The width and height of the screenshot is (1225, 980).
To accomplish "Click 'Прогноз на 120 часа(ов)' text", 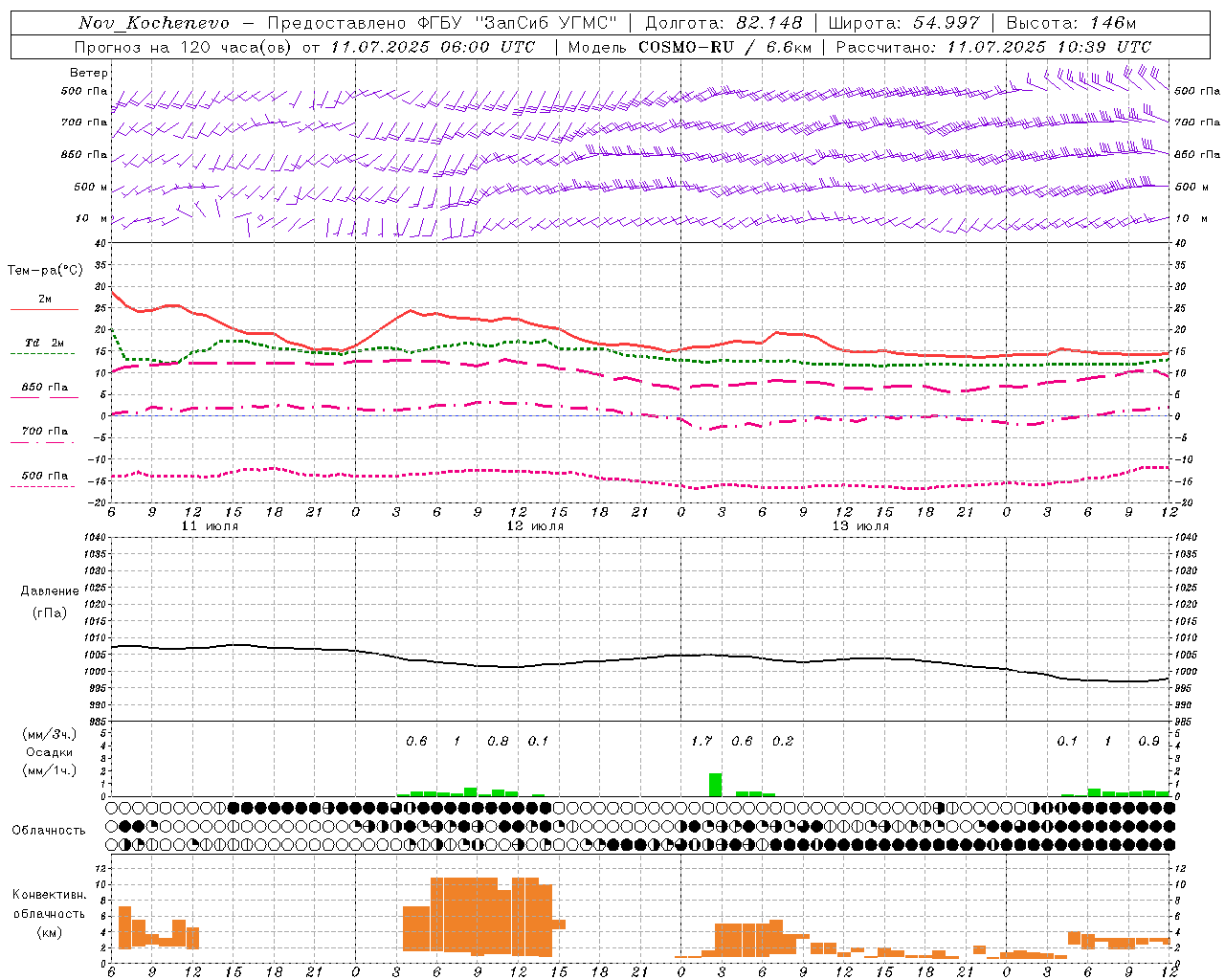I will pos(183,47).
